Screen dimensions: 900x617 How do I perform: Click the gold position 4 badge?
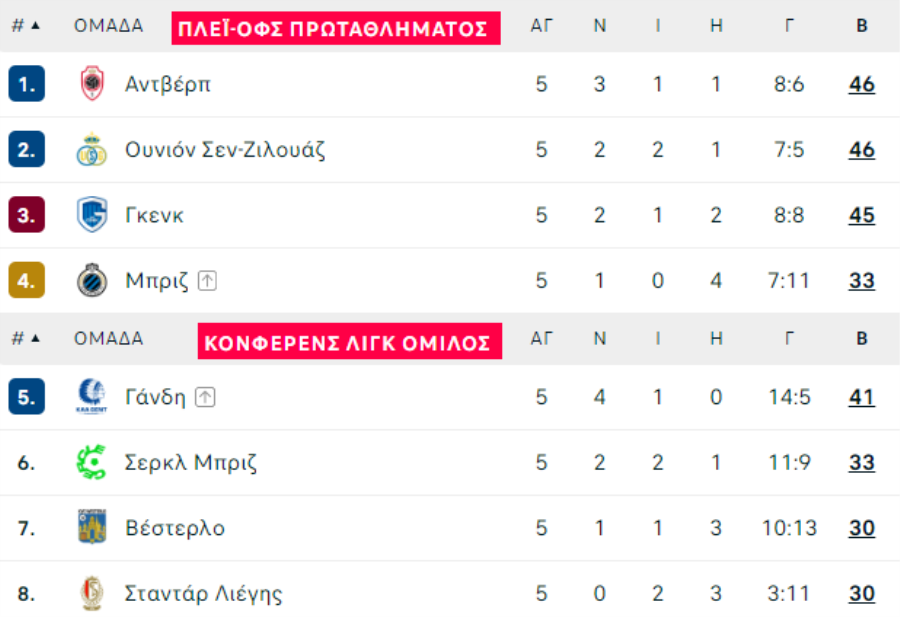tap(26, 280)
